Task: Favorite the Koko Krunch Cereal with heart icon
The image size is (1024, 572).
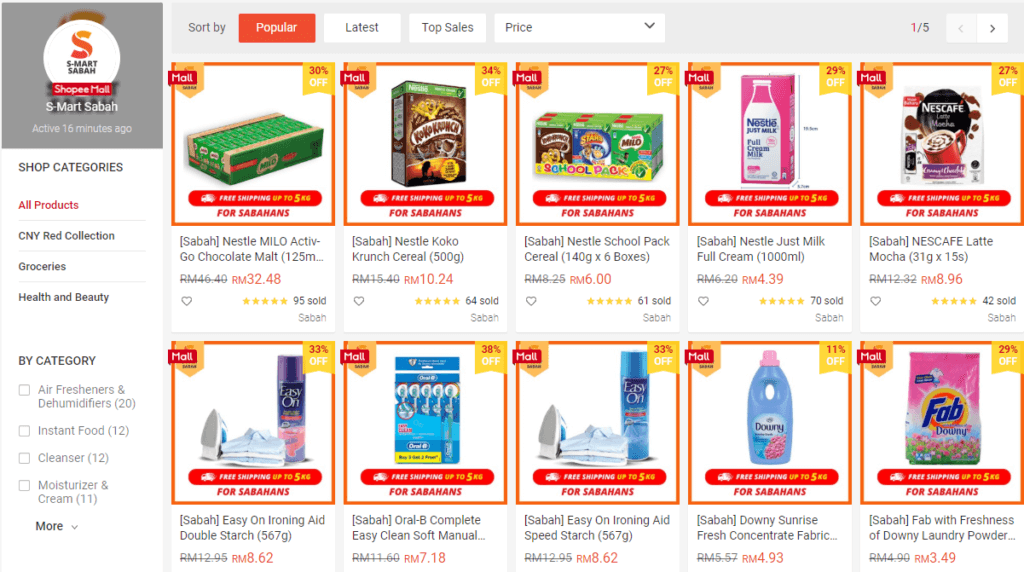Action: [x=359, y=301]
